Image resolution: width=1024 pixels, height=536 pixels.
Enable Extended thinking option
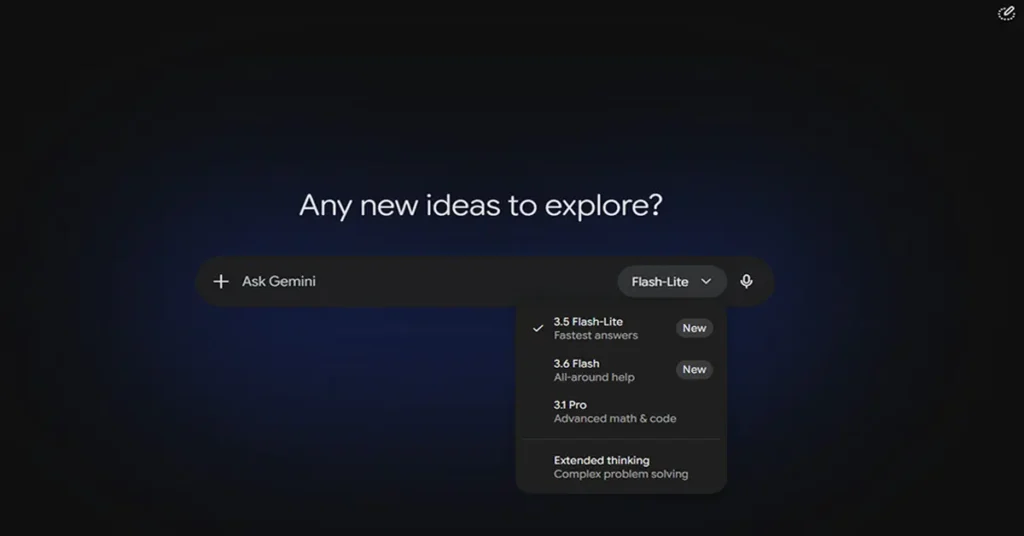[x=621, y=467]
